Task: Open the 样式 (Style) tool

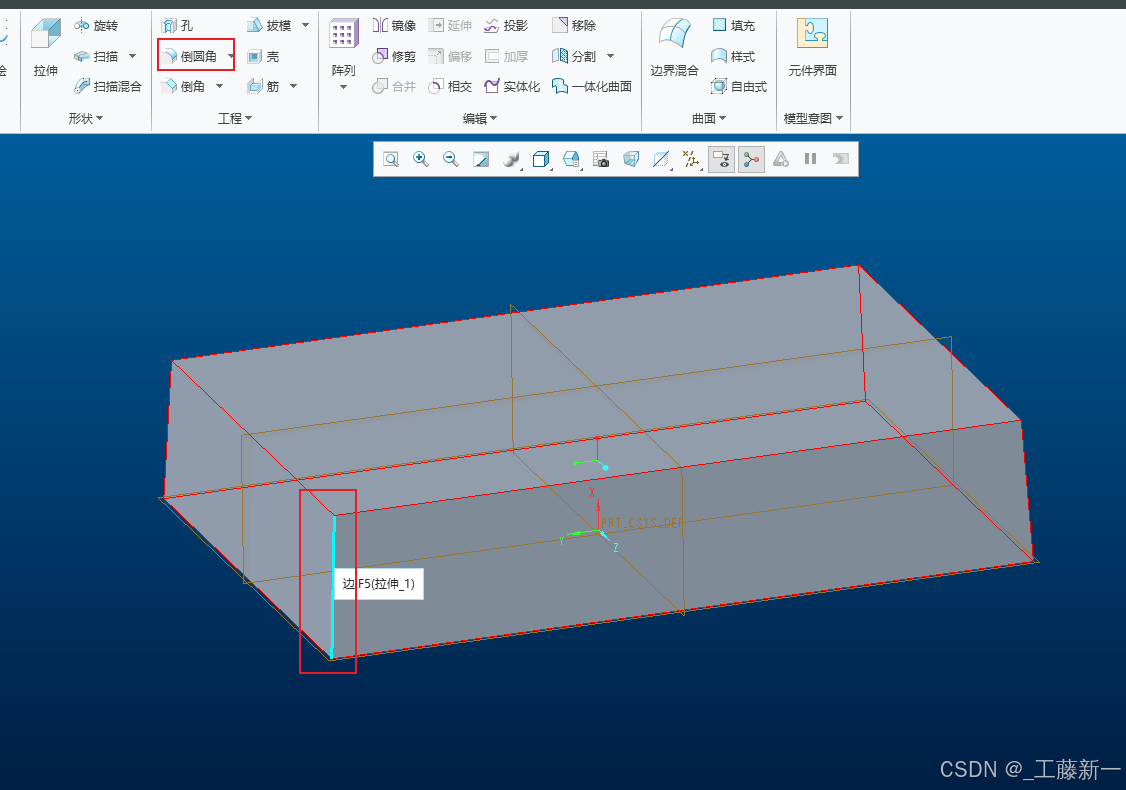Action: pos(733,56)
